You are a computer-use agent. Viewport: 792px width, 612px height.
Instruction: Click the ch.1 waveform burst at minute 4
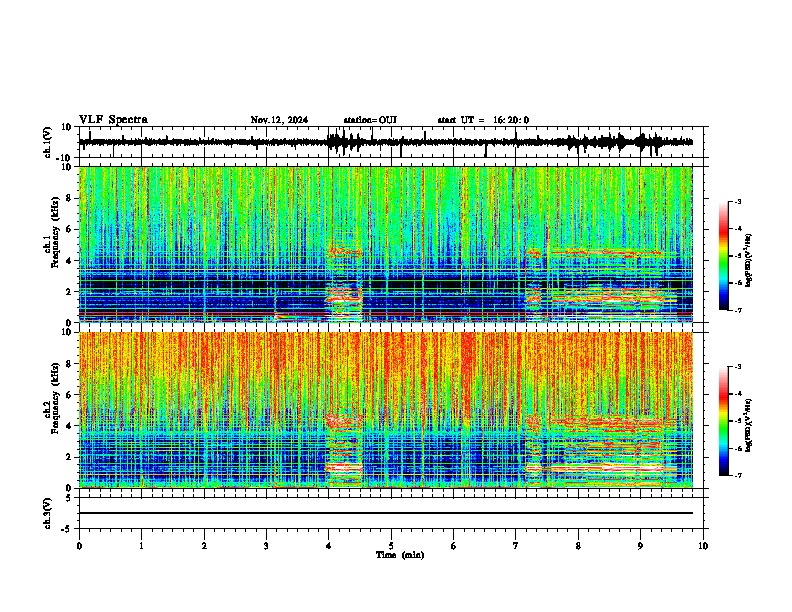coord(343,142)
